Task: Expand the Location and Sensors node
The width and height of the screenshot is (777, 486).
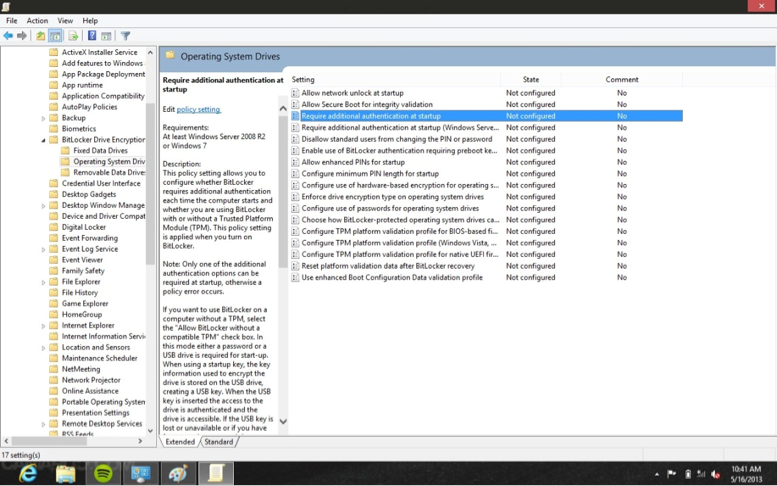Action: click(43, 348)
